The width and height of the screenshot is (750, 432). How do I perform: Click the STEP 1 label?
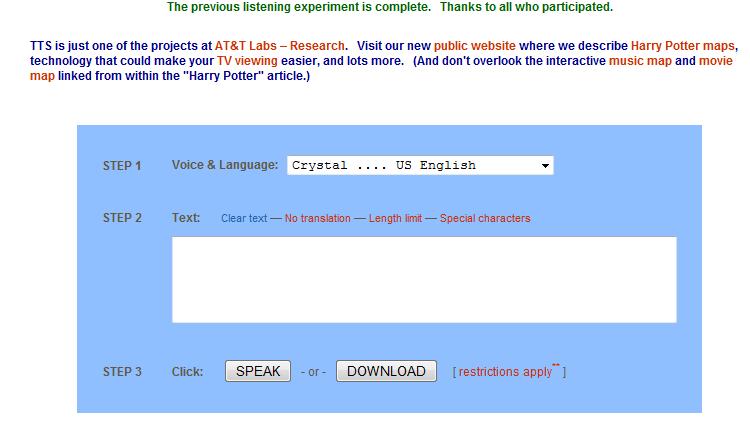pyautogui.click(x=122, y=166)
